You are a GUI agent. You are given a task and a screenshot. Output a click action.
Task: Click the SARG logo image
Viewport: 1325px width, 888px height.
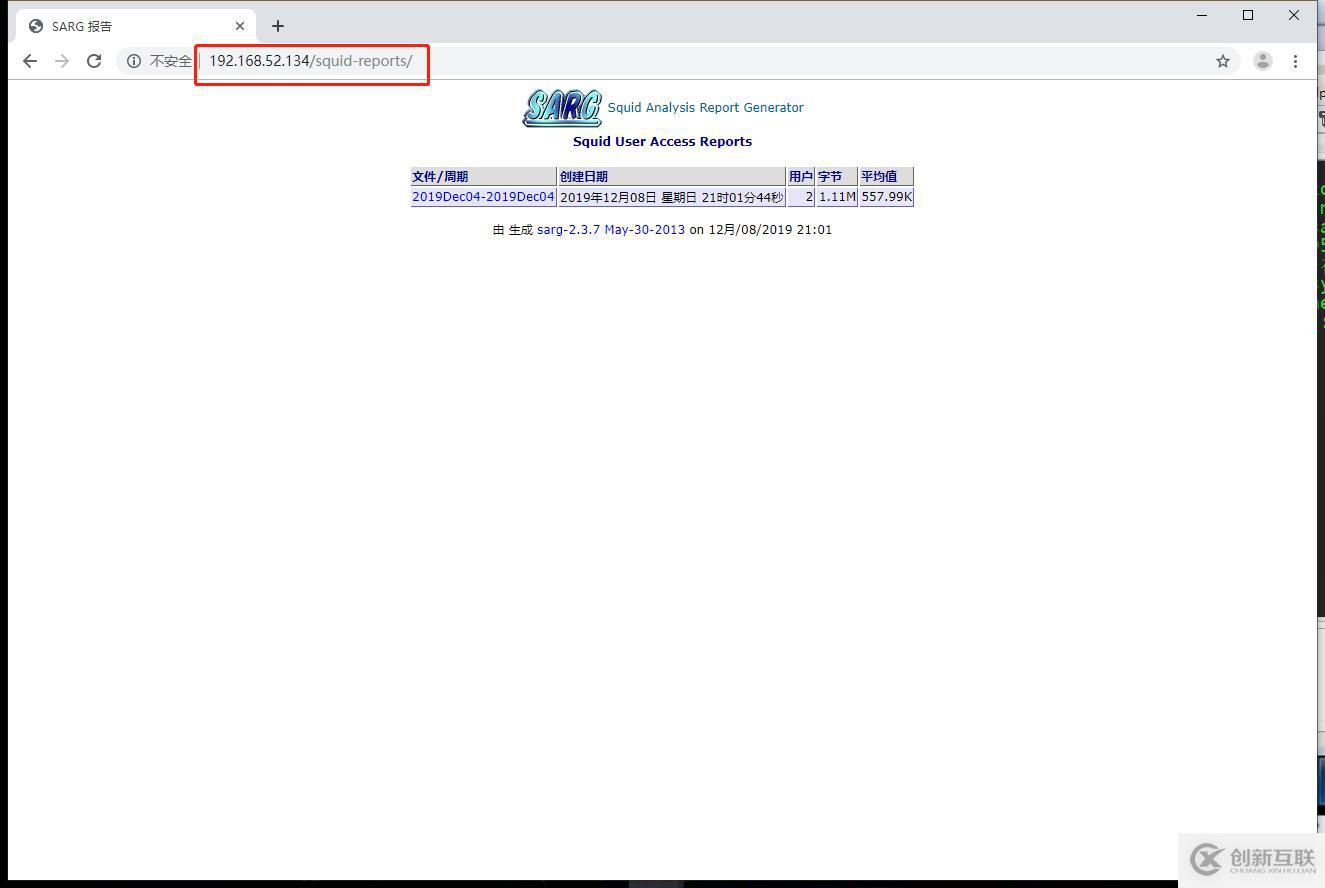pyautogui.click(x=561, y=107)
